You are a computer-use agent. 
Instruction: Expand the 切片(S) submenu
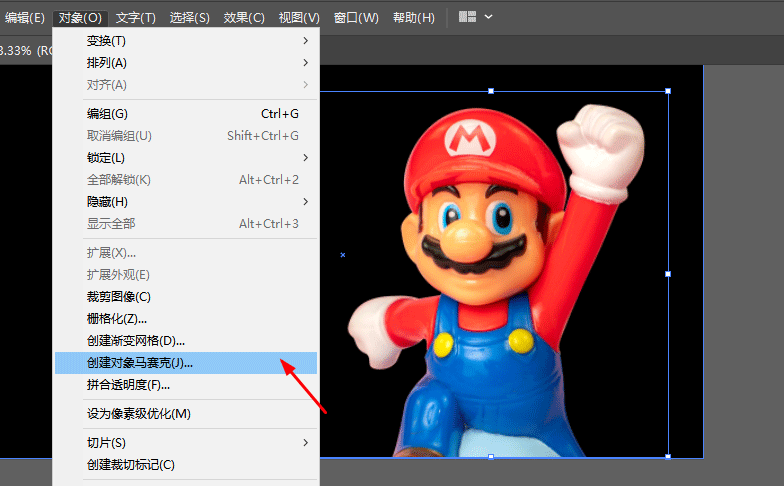coord(186,443)
